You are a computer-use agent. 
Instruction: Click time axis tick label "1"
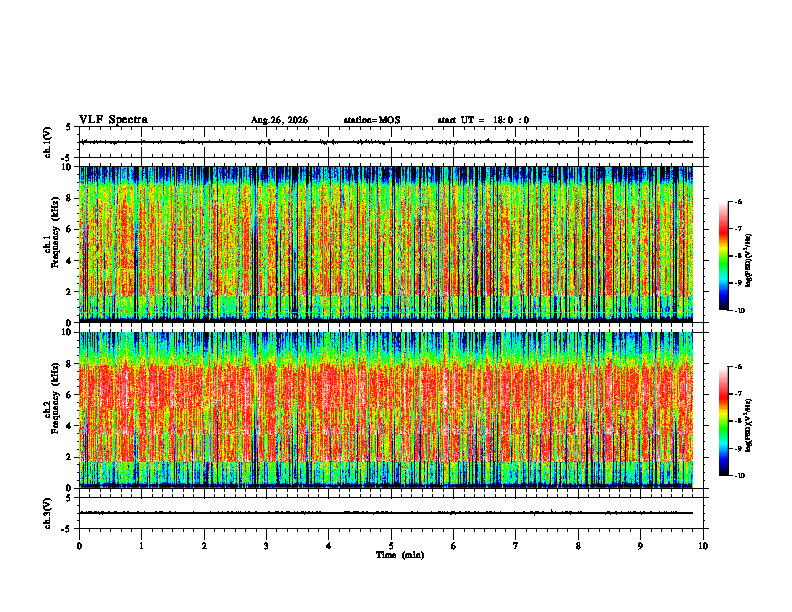(141, 546)
